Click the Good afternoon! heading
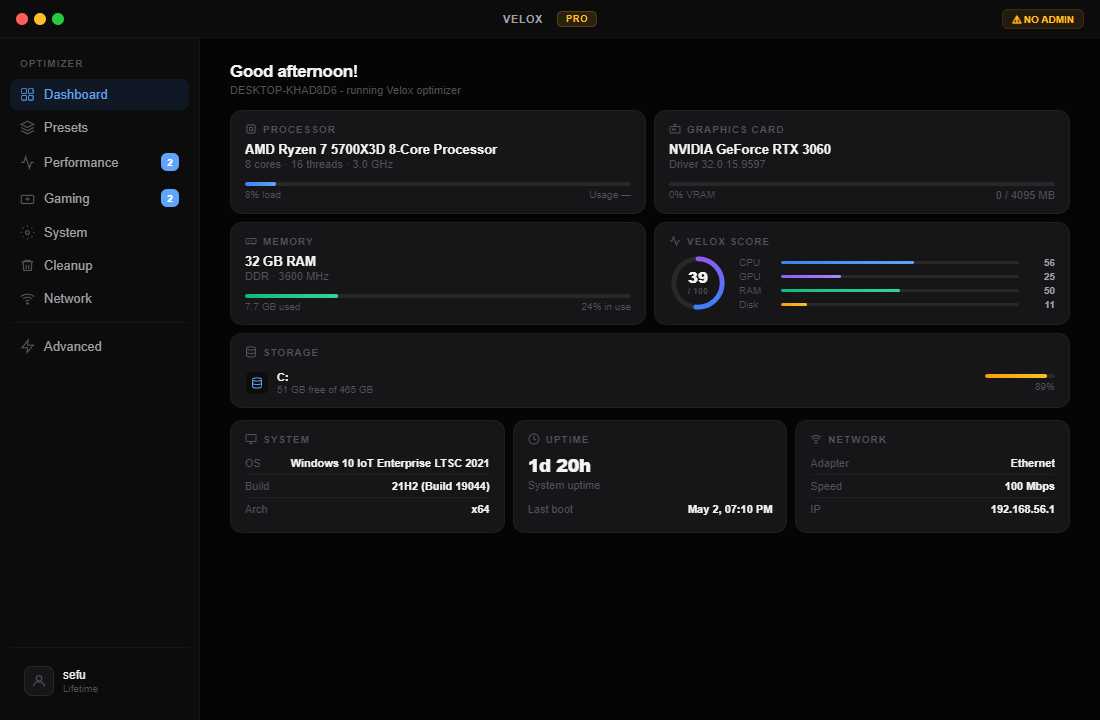The image size is (1100, 720). click(x=294, y=71)
